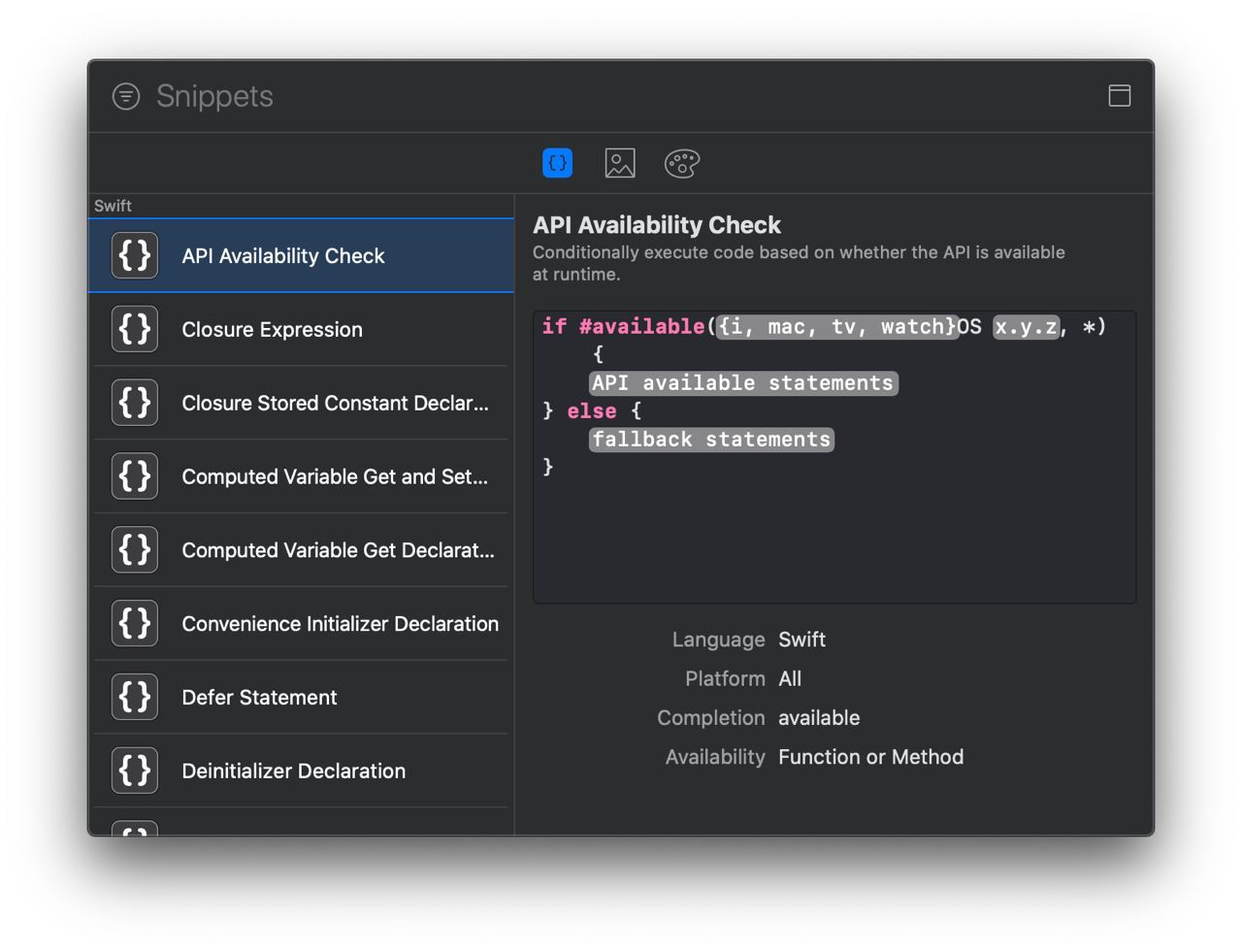The width and height of the screenshot is (1242, 952).
Task: Select the Deinitializer Declaration snippet
Action: (x=301, y=771)
